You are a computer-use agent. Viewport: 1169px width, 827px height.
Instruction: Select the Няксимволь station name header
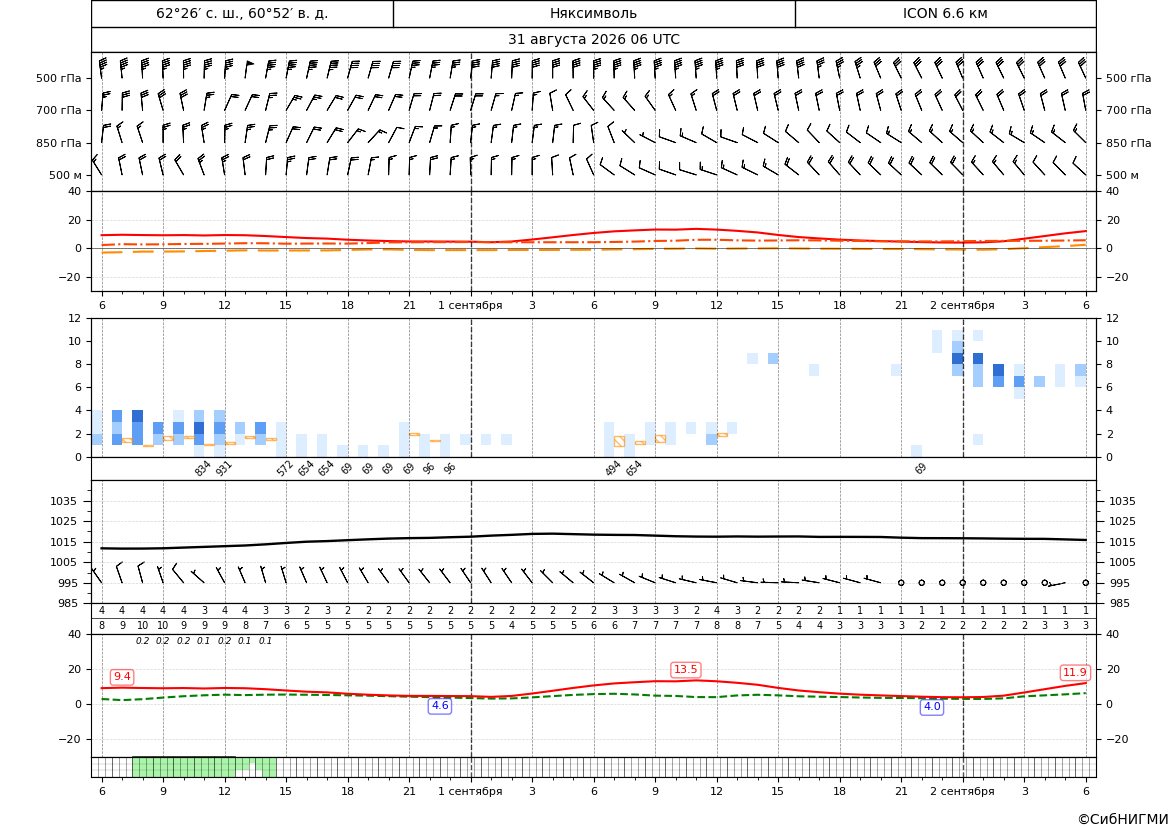coord(593,13)
